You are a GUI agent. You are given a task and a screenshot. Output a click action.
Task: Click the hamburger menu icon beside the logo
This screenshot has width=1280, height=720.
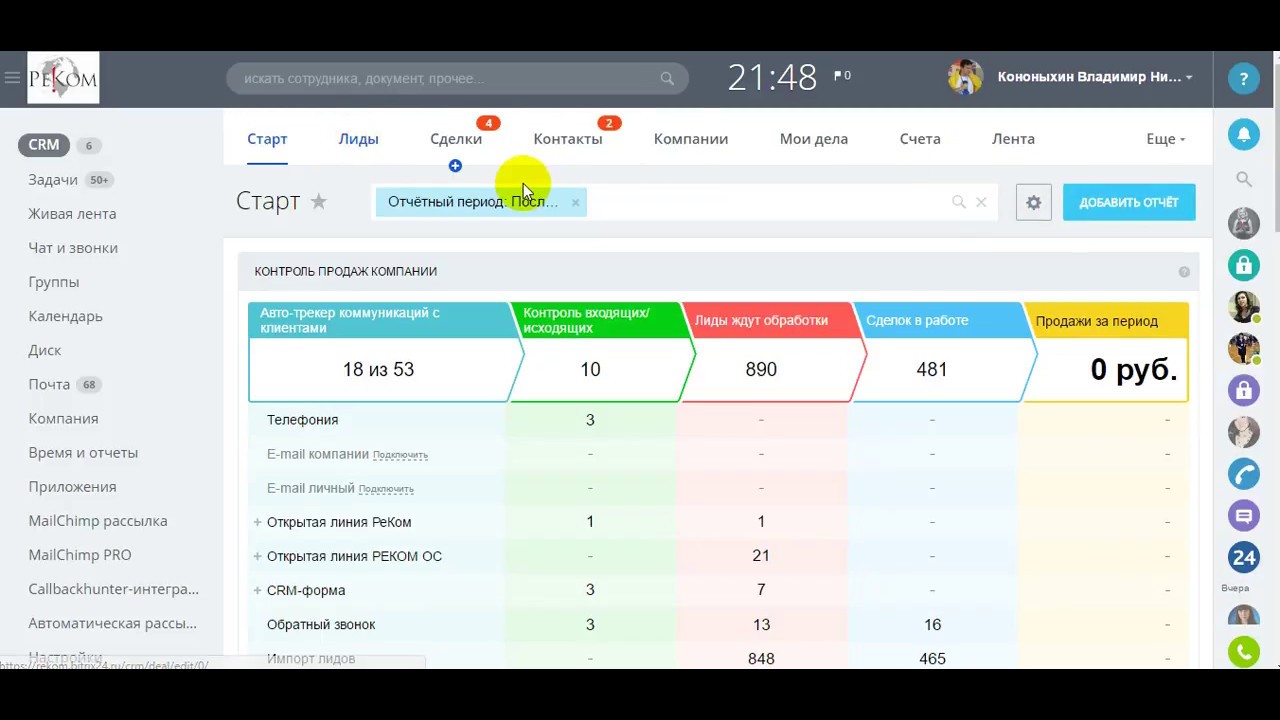point(12,78)
